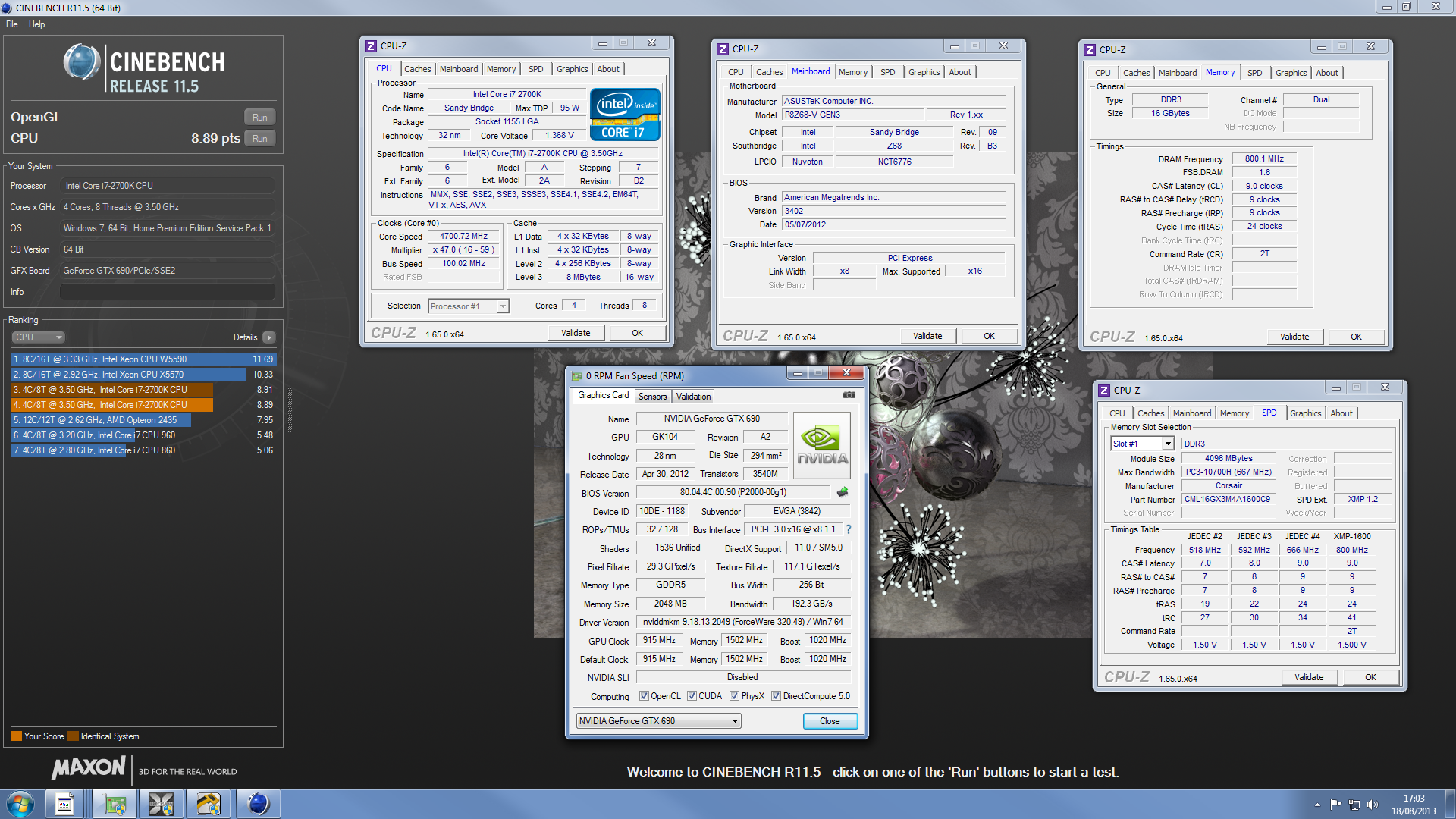1456x819 pixels.
Task: Click the volume speaker tray icon
Action: coord(1372,805)
